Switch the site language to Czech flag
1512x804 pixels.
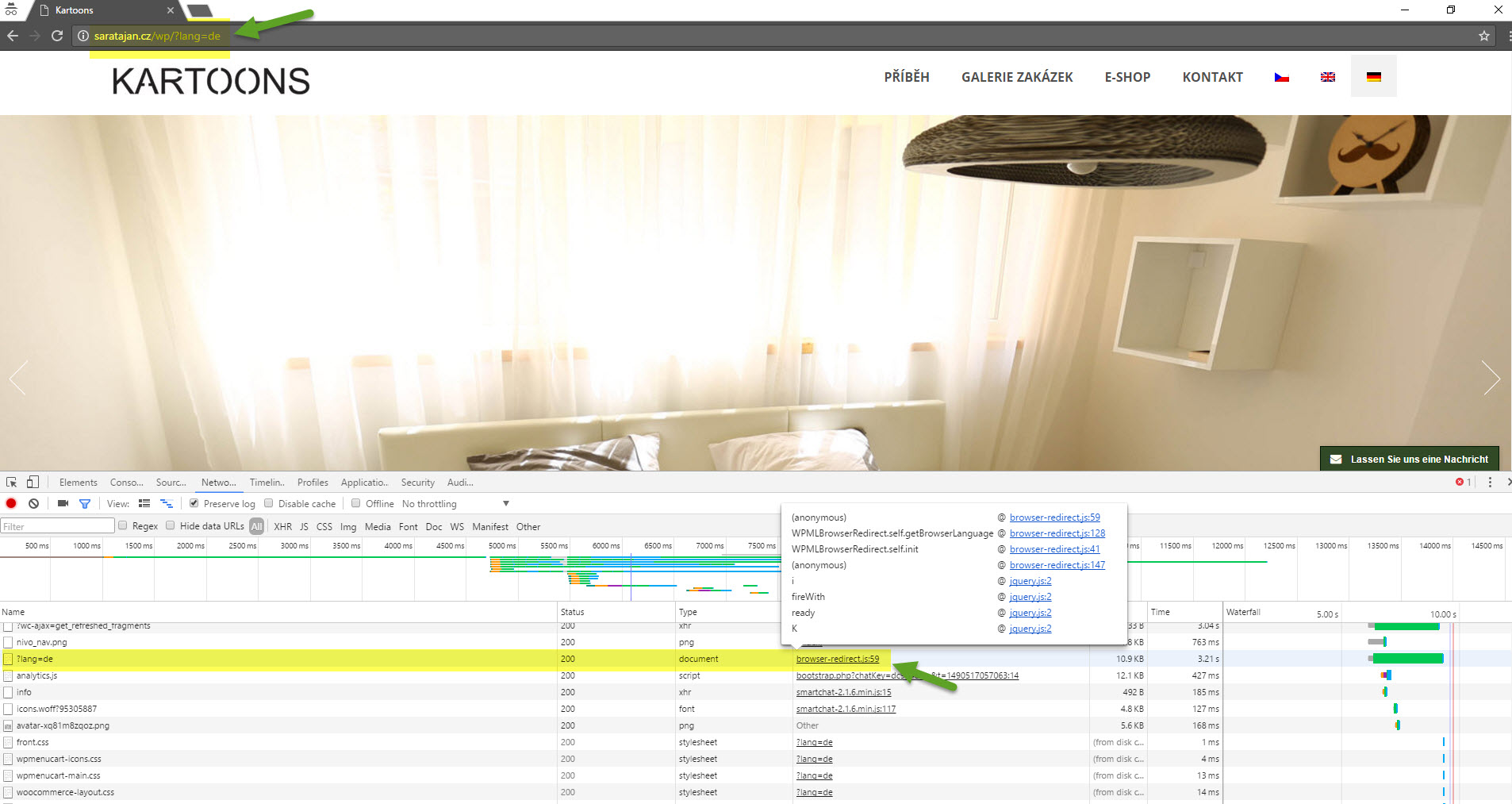click(1281, 77)
